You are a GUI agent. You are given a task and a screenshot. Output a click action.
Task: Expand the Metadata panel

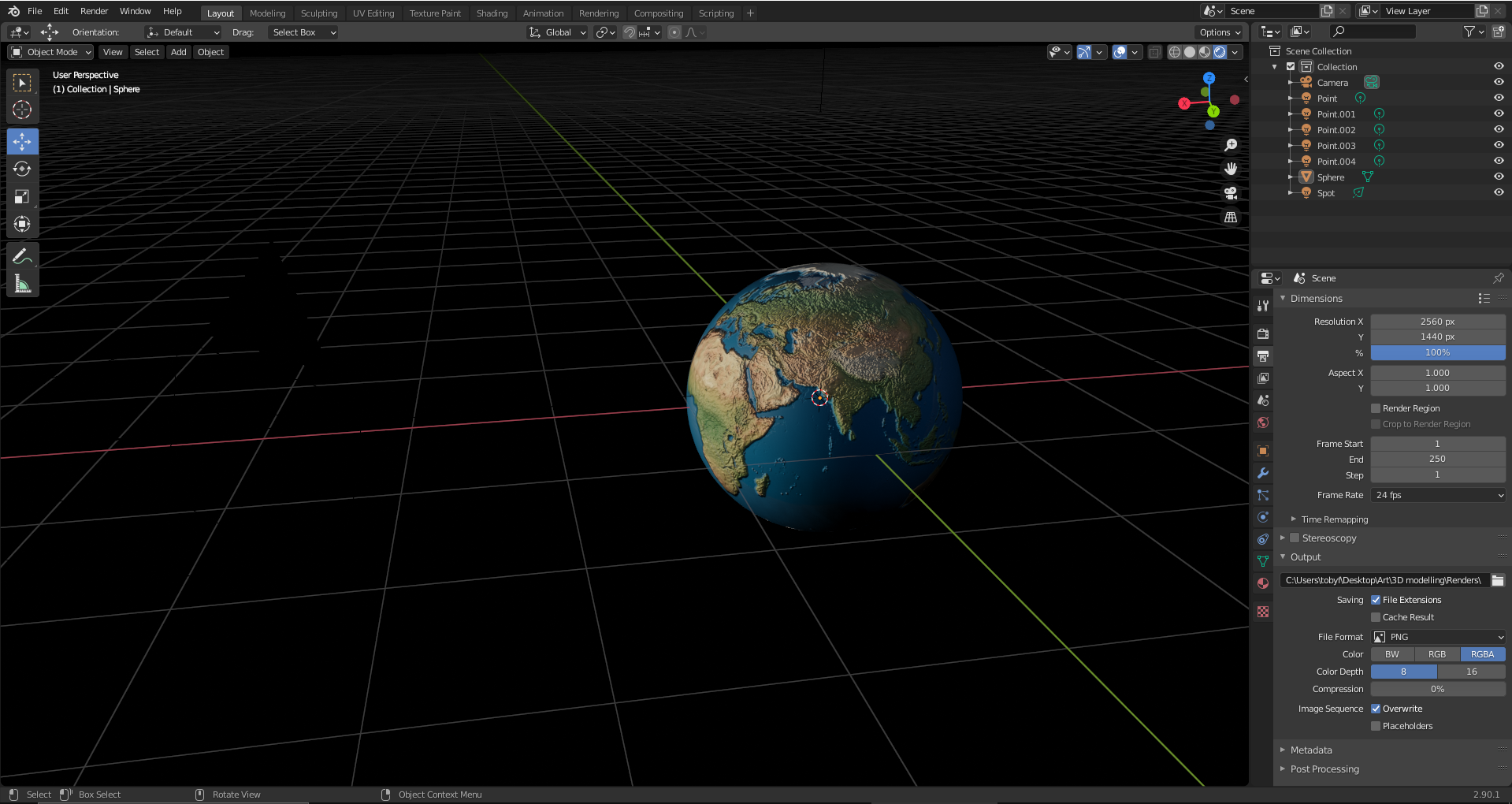click(x=1310, y=750)
